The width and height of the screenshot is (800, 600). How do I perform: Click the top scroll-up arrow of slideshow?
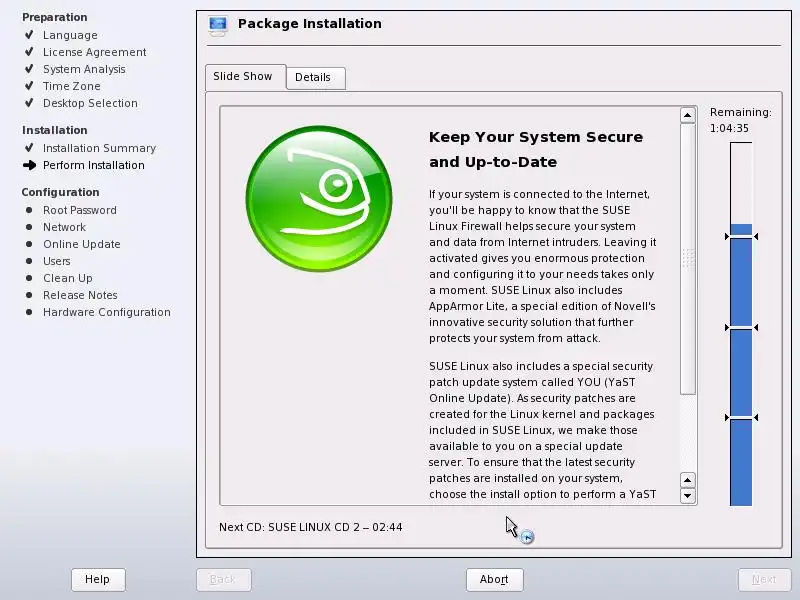(688, 115)
